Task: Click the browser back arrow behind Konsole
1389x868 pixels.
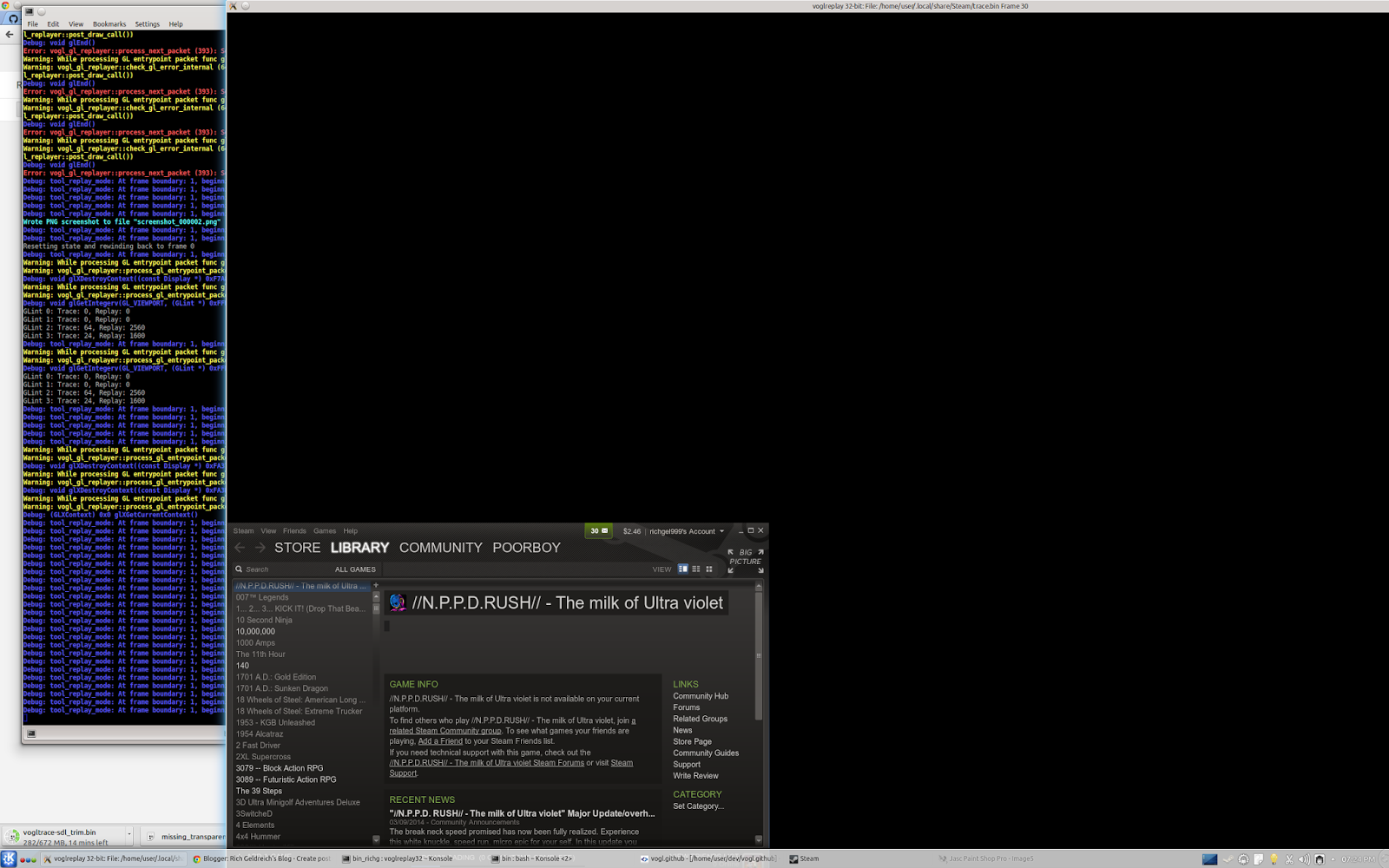Action: pos(10,35)
